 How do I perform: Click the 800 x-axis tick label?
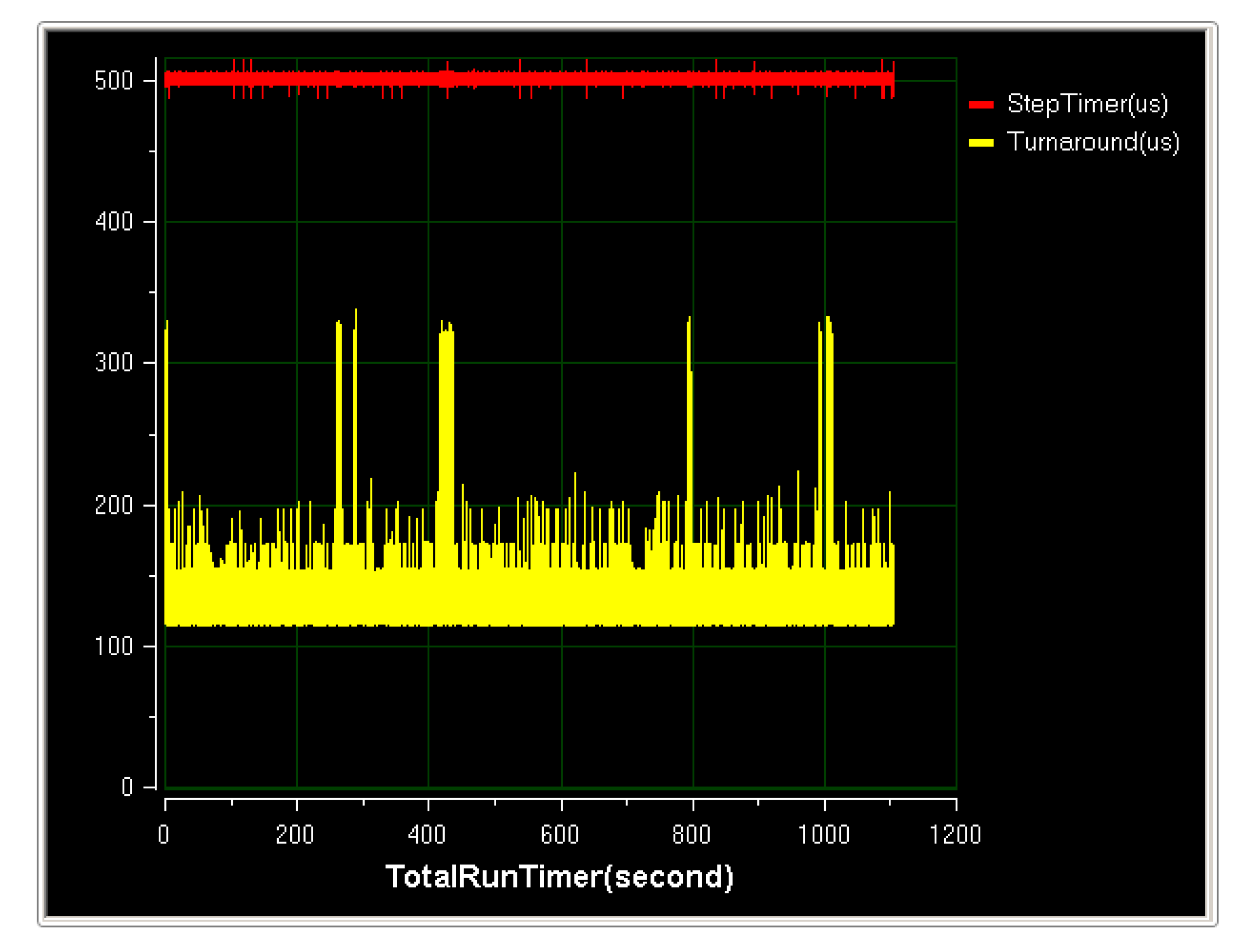click(691, 835)
